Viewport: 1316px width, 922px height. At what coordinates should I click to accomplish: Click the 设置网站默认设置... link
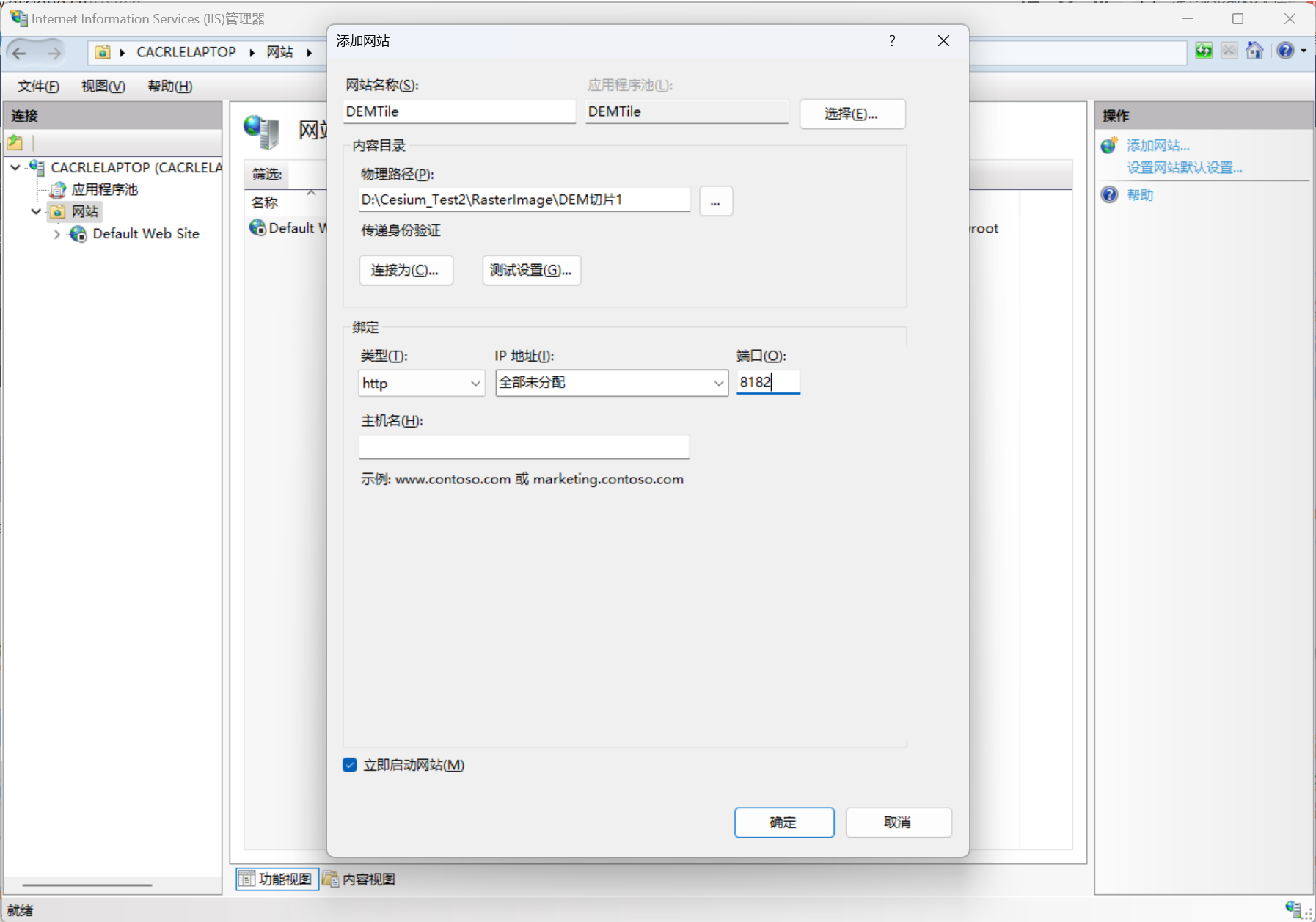[x=1185, y=168]
